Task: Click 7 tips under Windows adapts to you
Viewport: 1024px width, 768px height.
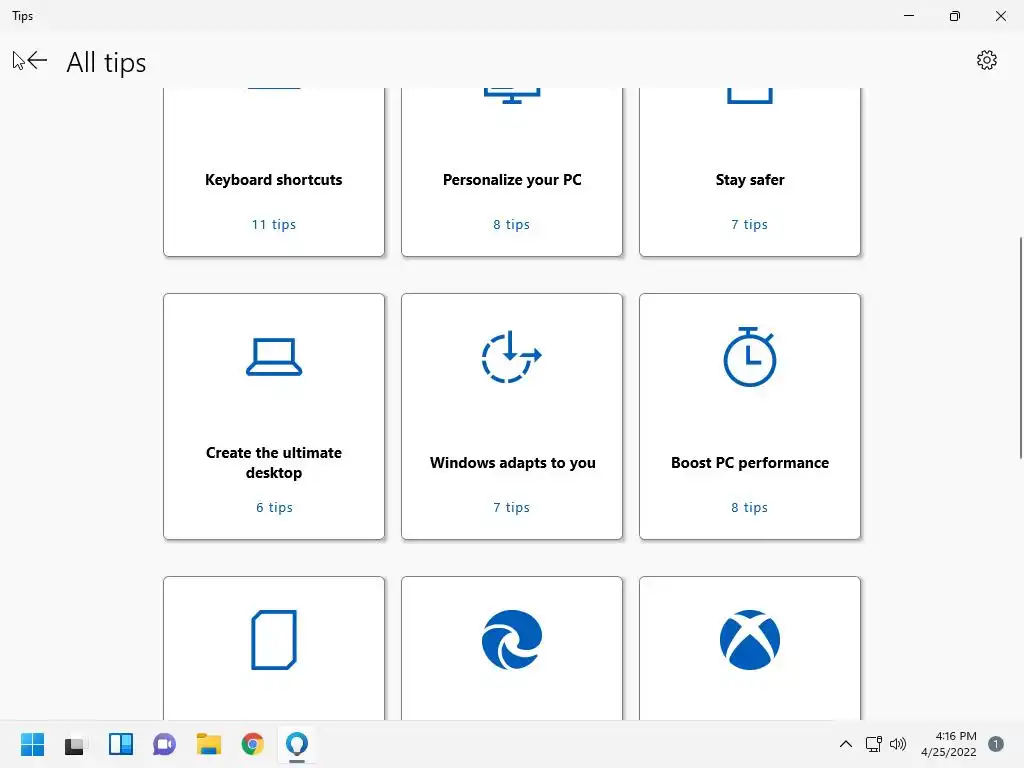Action: click(511, 507)
